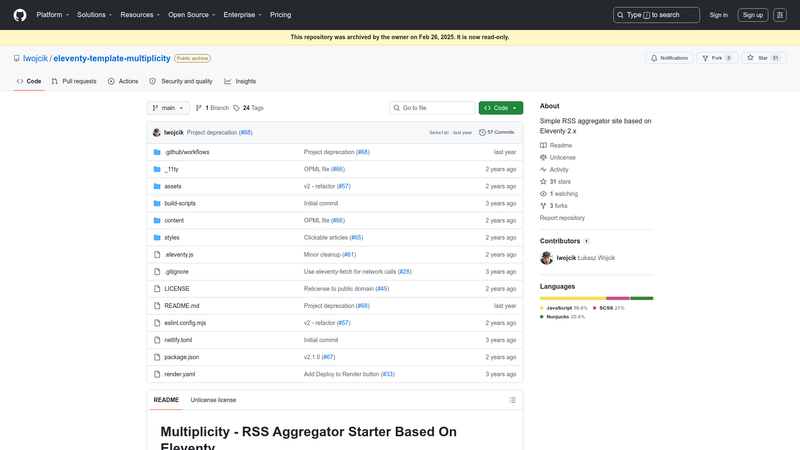
Task: Switch to Pull requests tab
Action: 74,81
